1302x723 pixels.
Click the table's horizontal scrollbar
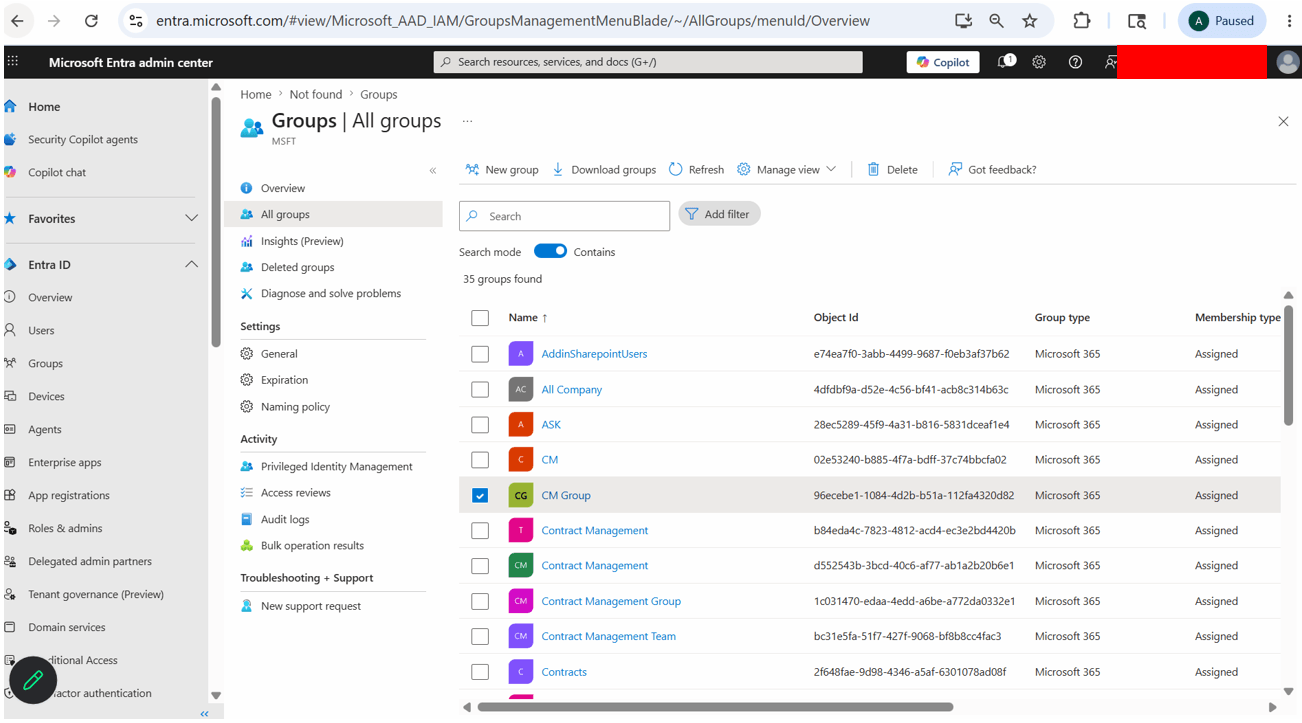click(x=715, y=707)
